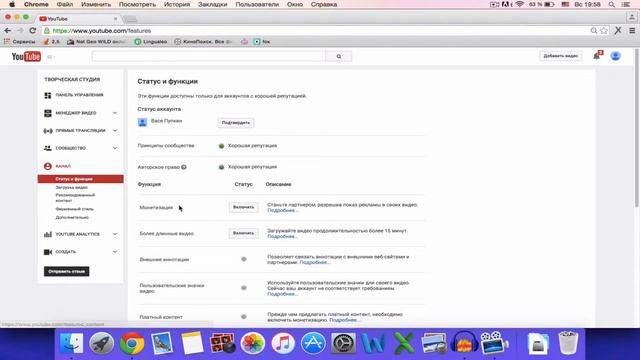Click Добавить видео upload button

(x=560, y=56)
